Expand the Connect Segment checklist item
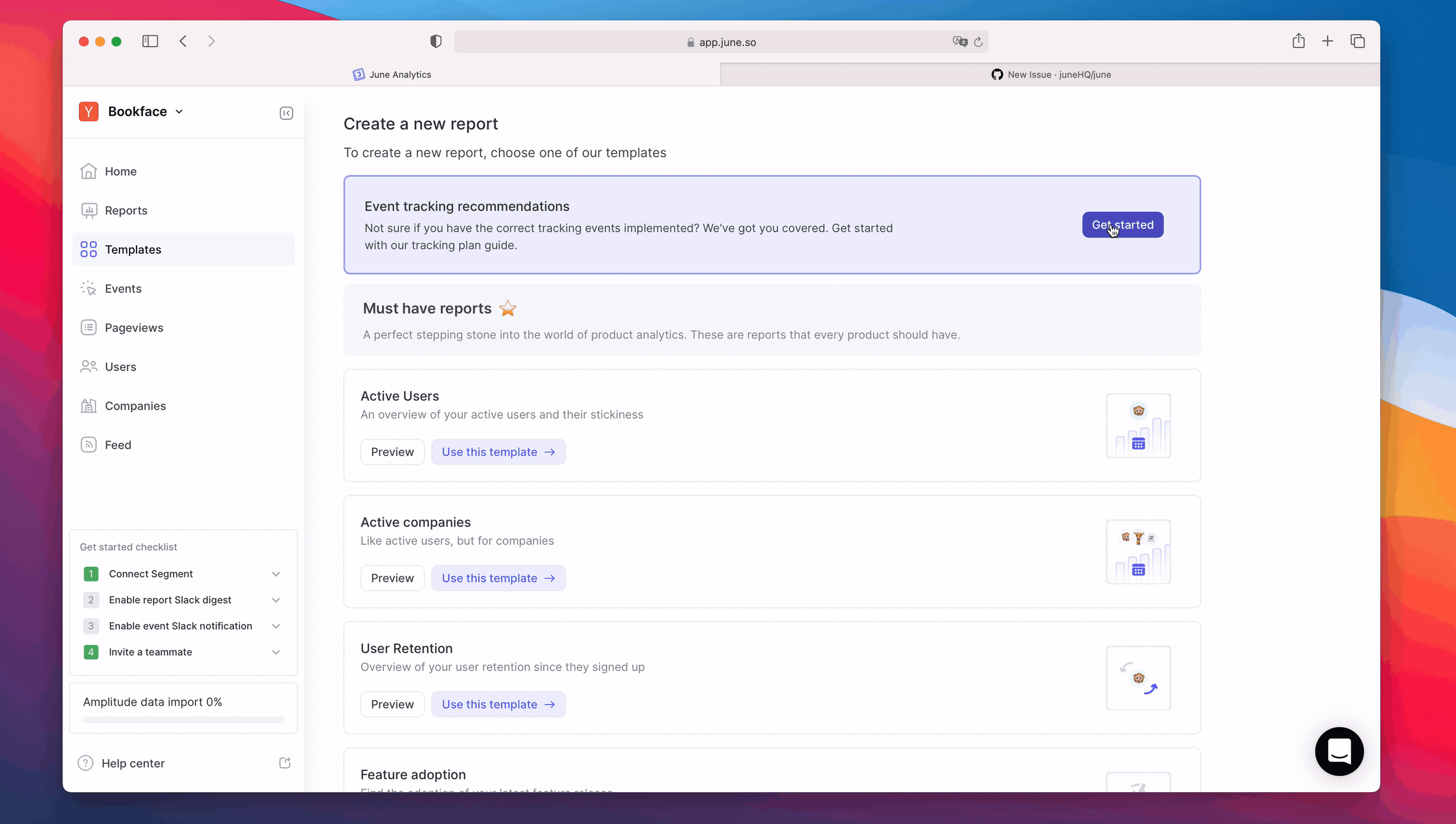The image size is (1456, 824). coord(275,573)
